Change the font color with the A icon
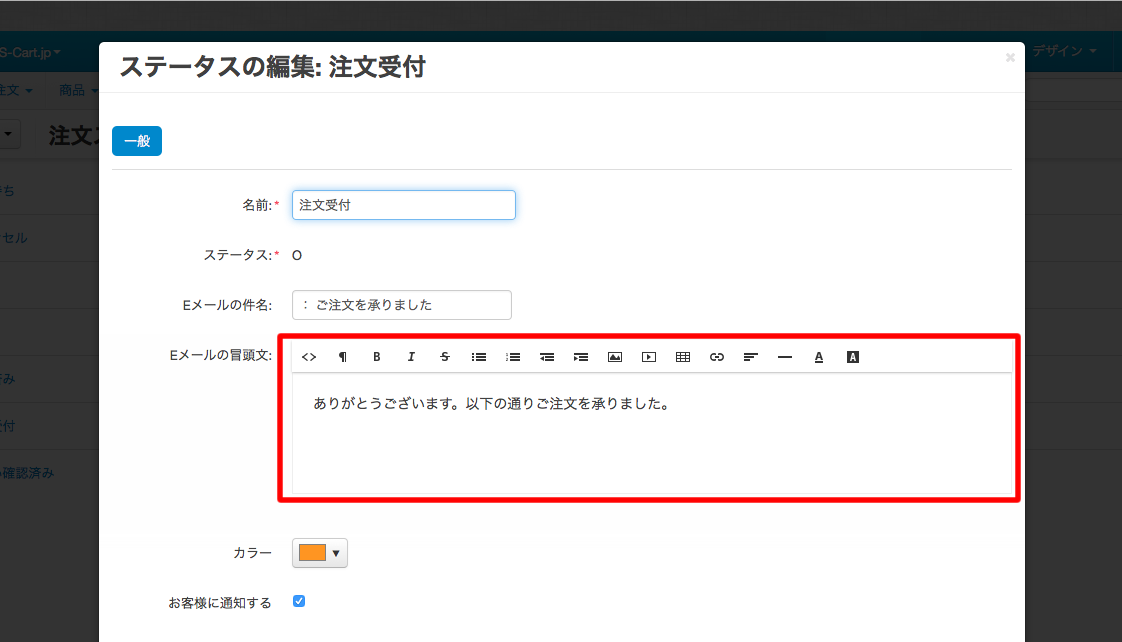Screen dimensions: 1122x642 [x=819, y=357]
